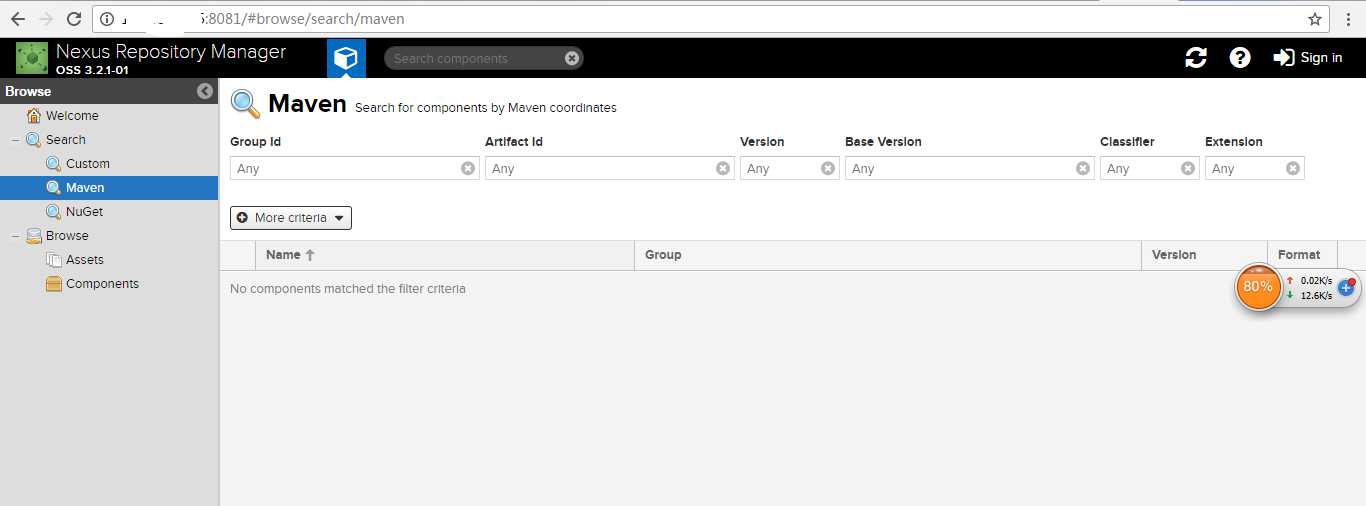Click the Nexus refresh icon in header
Image resolution: width=1366 pixels, height=506 pixels.
tap(1196, 58)
